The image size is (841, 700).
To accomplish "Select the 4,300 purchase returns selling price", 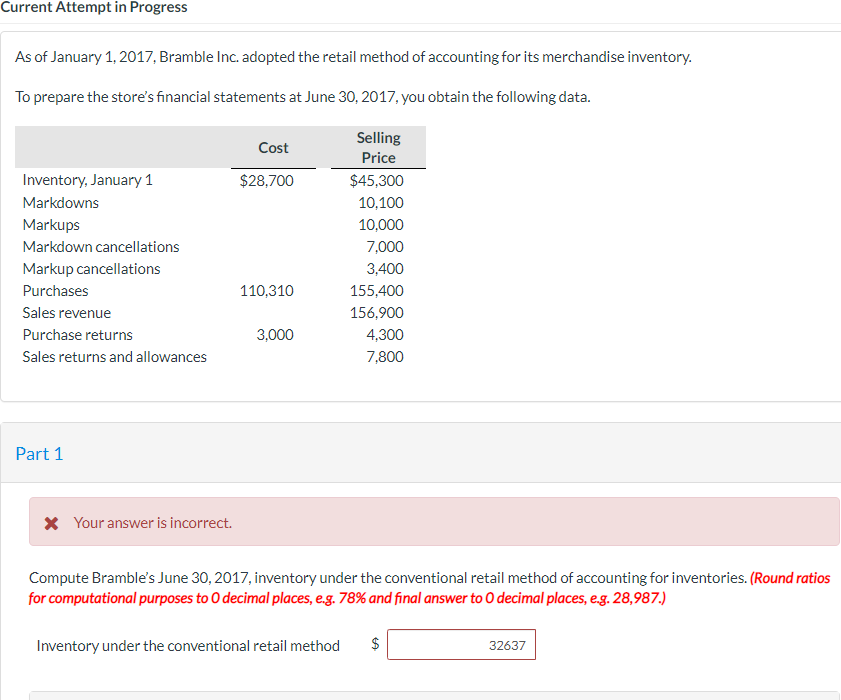I will point(385,335).
